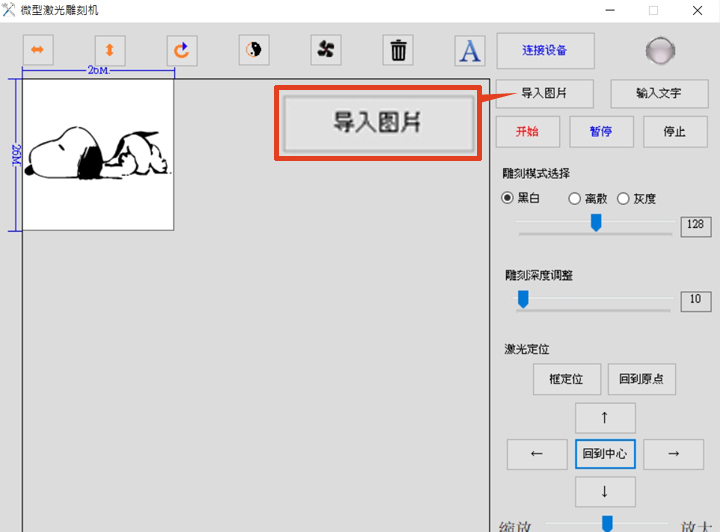Delete image using the trash can icon
The height and width of the screenshot is (532, 720).
pyautogui.click(x=398, y=49)
